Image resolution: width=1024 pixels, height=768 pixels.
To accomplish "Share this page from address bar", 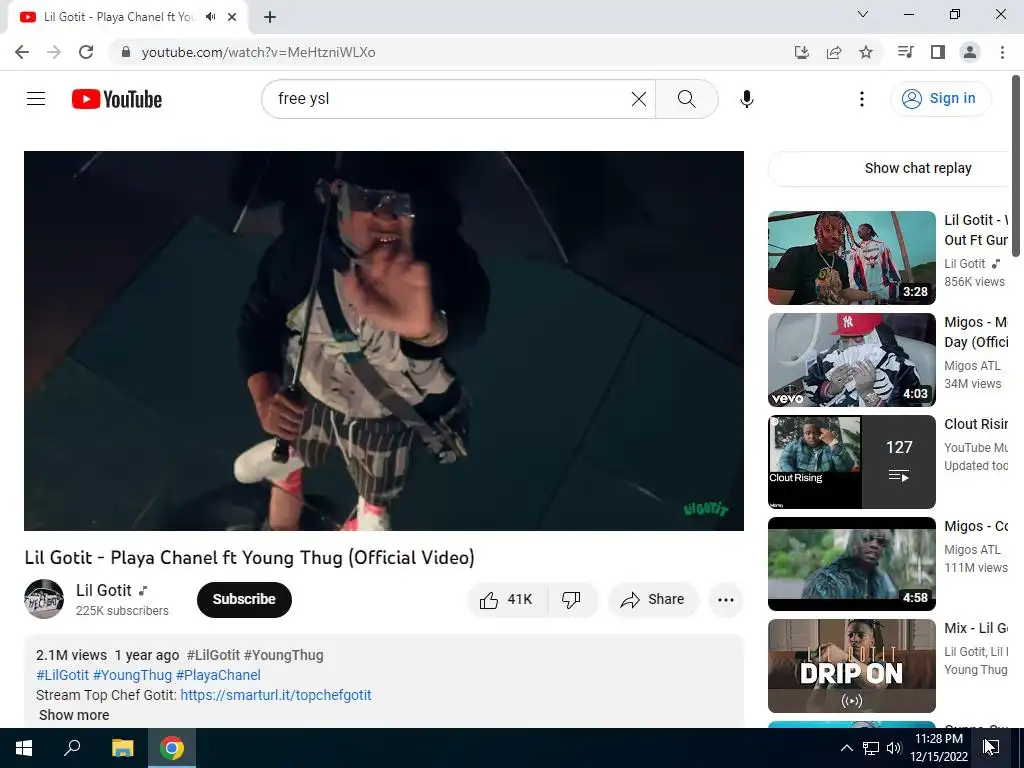I will pyautogui.click(x=834, y=52).
